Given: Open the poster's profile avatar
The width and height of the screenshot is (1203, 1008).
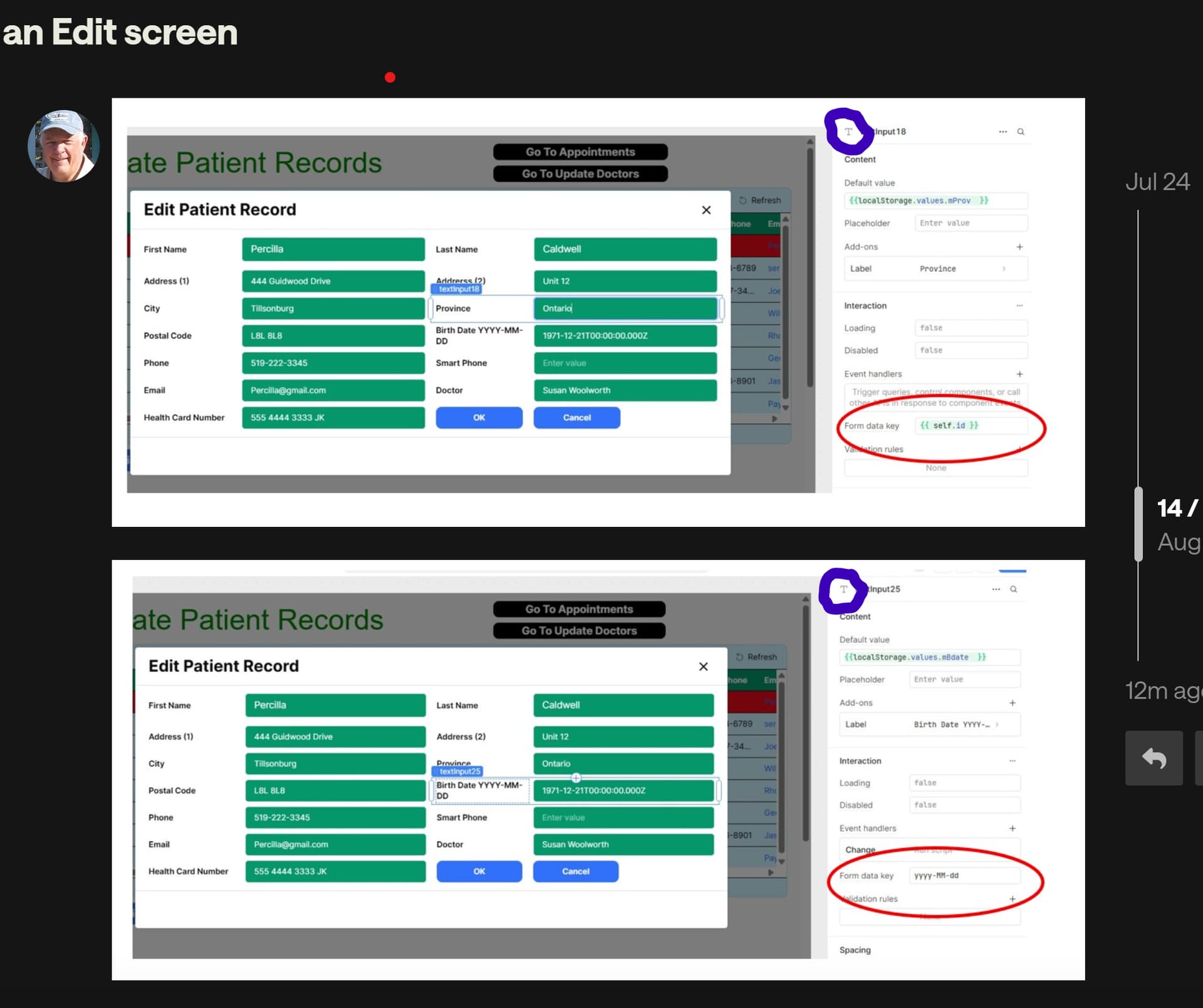Looking at the screenshot, I should [x=63, y=147].
